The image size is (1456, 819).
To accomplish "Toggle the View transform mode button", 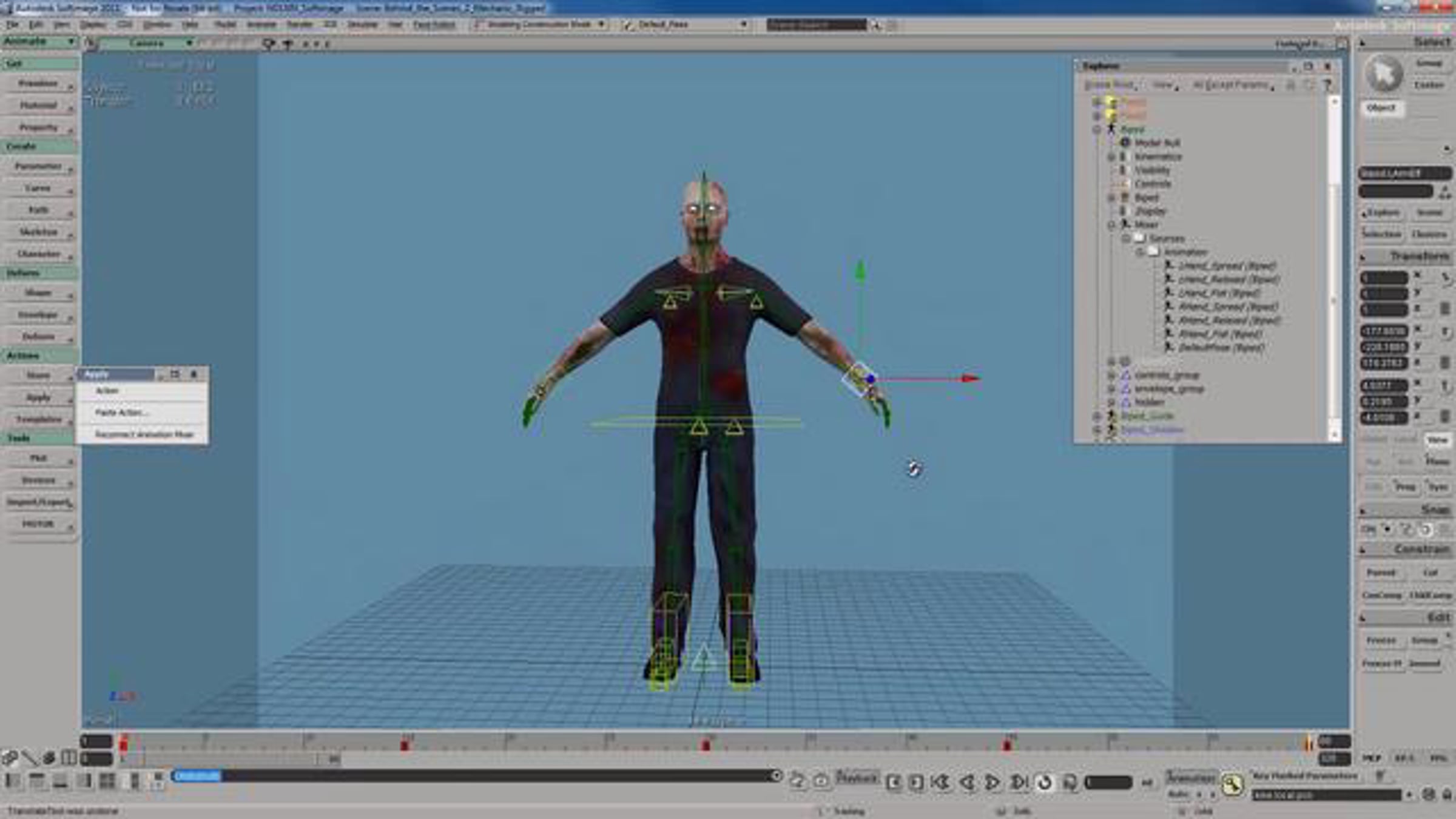I will point(1437,440).
